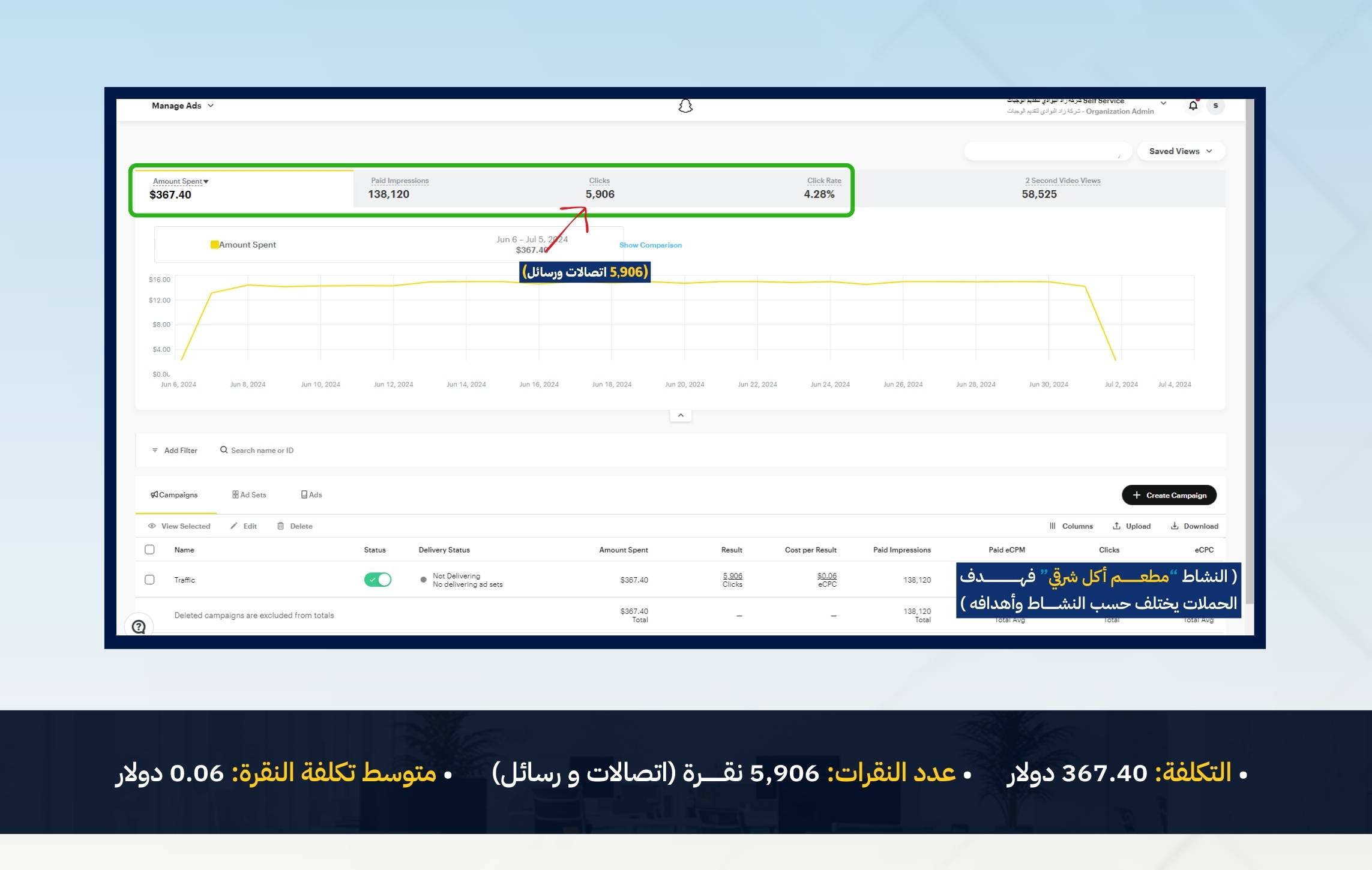Check the Traffic campaign checkbox
Image resolution: width=1372 pixels, height=870 pixels.
pyautogui.click(x=149, y=580)
